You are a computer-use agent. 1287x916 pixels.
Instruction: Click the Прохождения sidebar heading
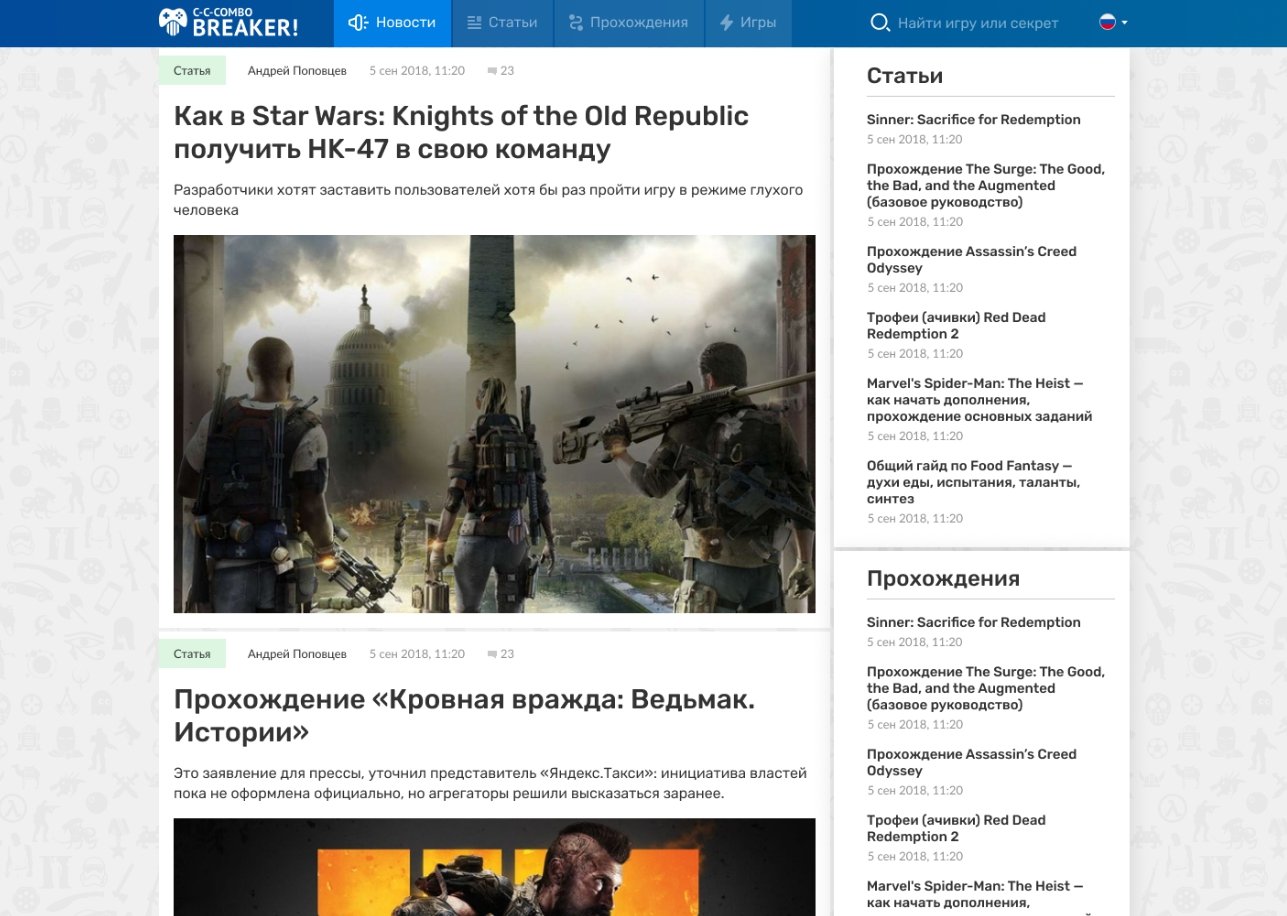tap(943, 579)
